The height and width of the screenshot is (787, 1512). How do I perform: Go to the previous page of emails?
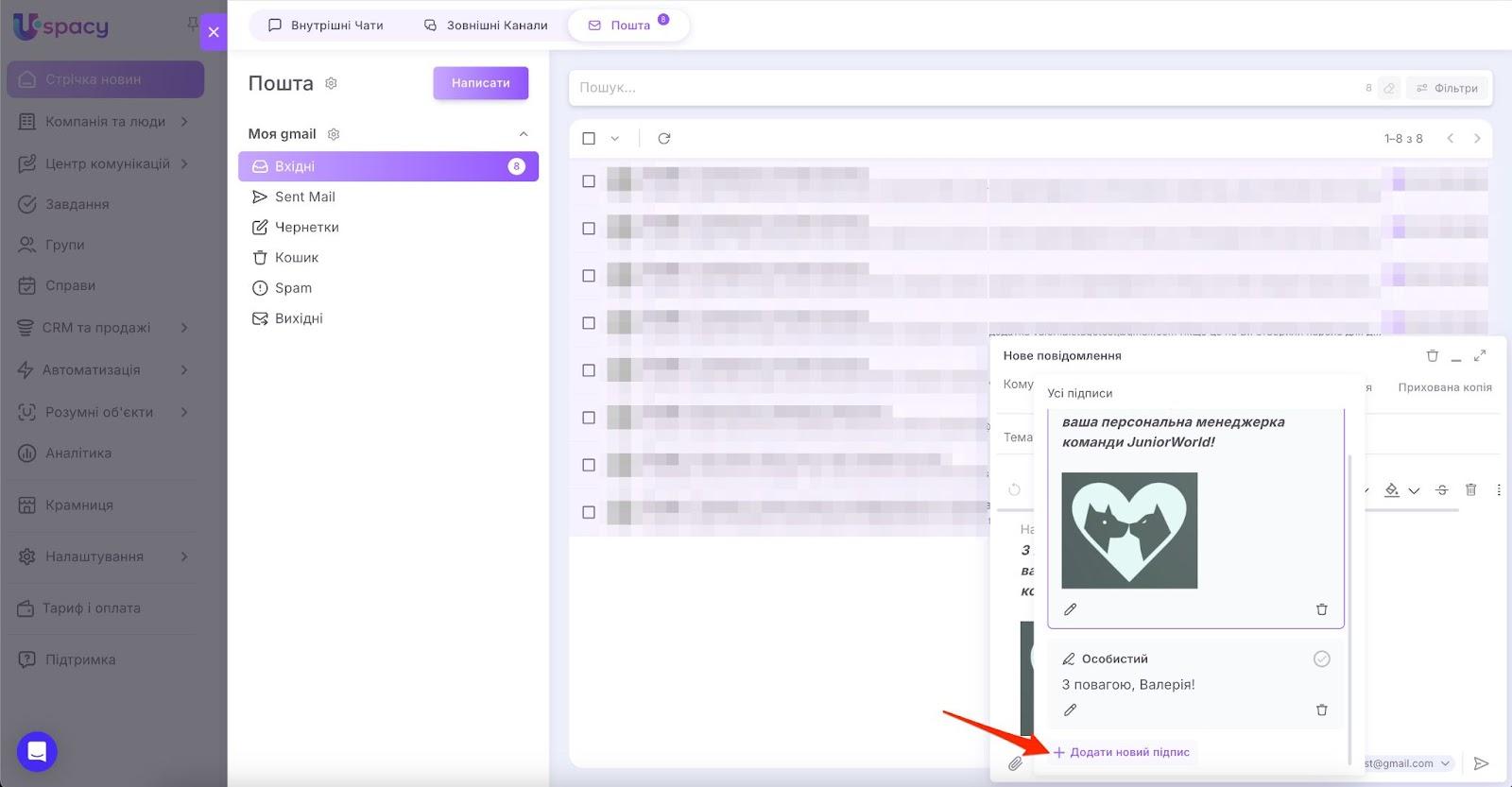pos(1451,138)
